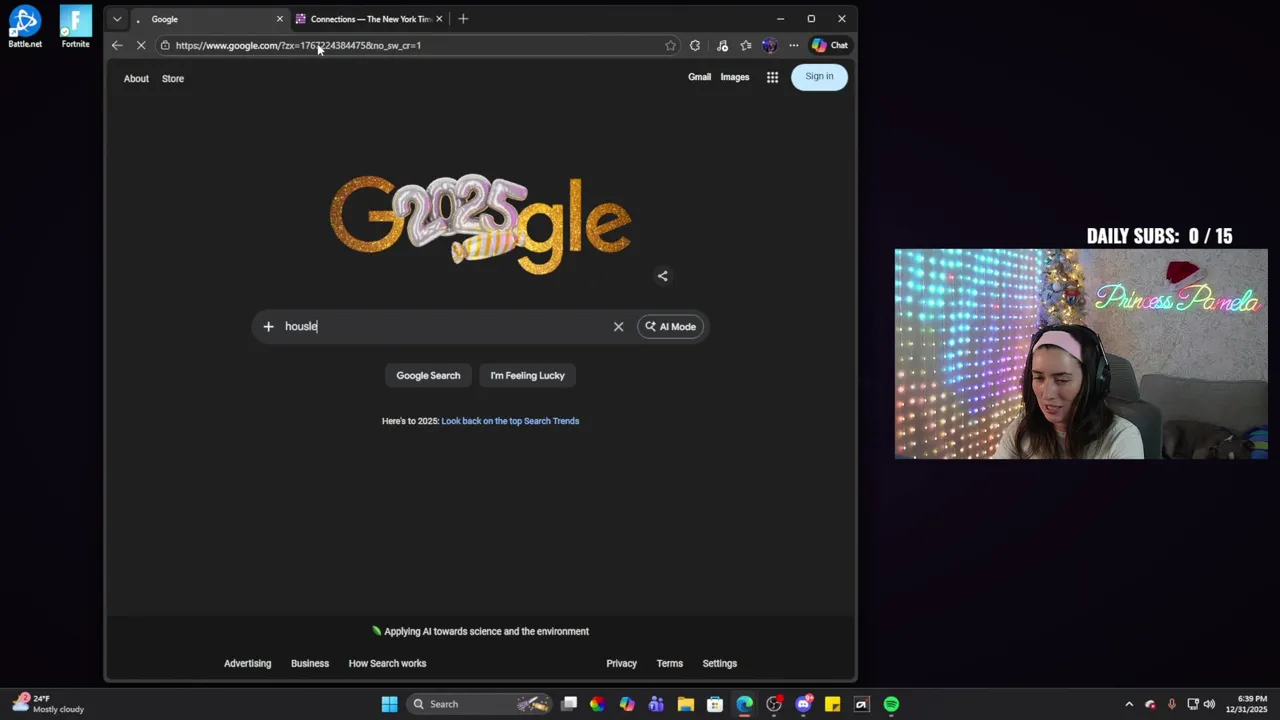1280x720 pixels.
Task: Open the Google apps grid
Action: (x=772, y=77)
